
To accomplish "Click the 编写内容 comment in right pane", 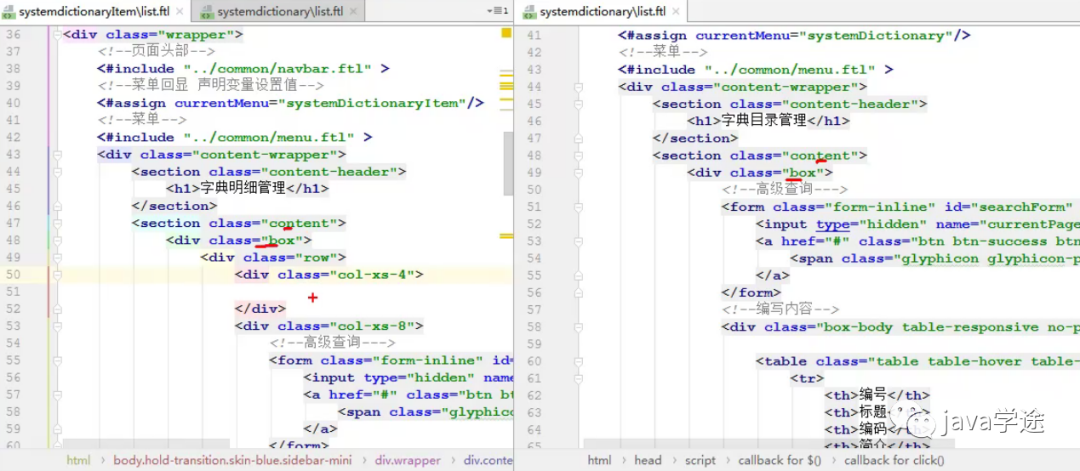I will coord(780,310).
